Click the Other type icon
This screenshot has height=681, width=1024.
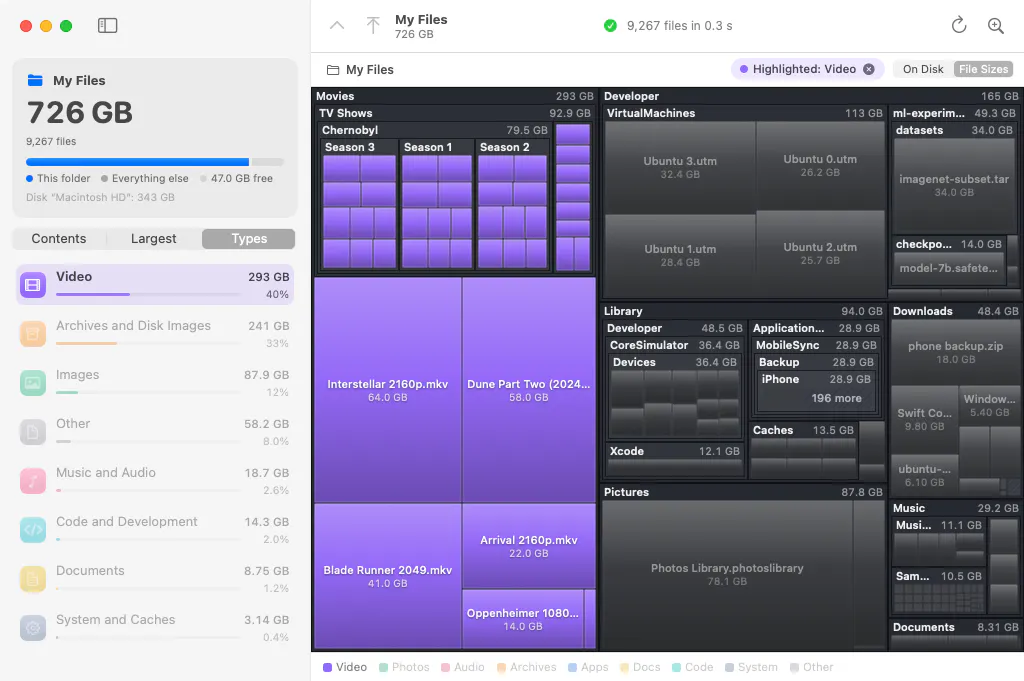pos(33,432)
